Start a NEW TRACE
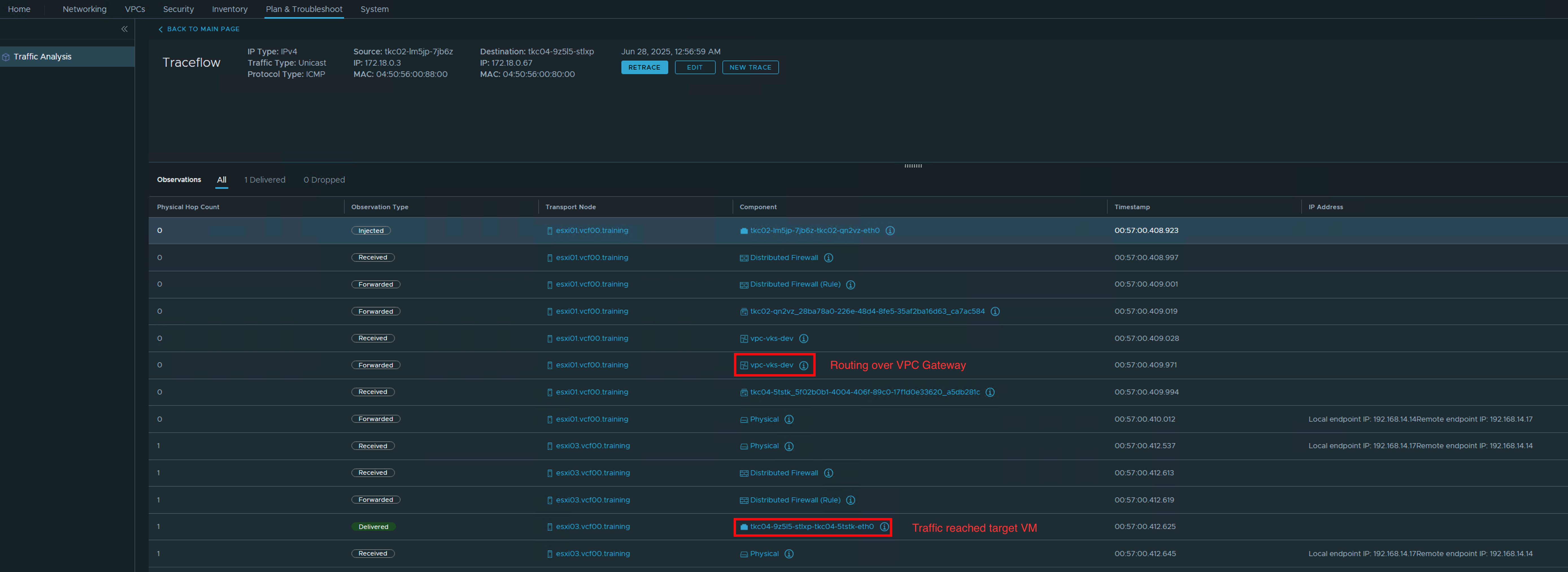This screenshot has height=572, width=1568. 750,68
